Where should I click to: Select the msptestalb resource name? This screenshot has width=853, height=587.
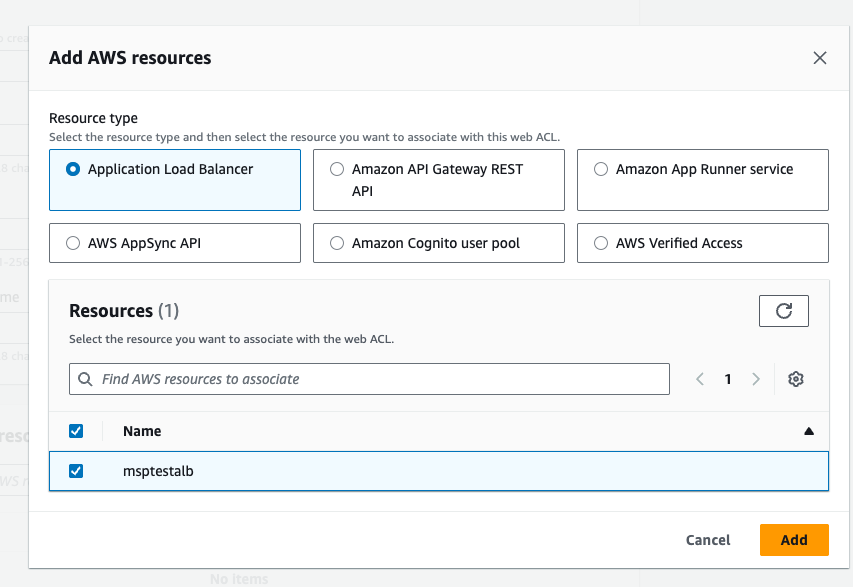pyautogui.click(x=158, y=471)
